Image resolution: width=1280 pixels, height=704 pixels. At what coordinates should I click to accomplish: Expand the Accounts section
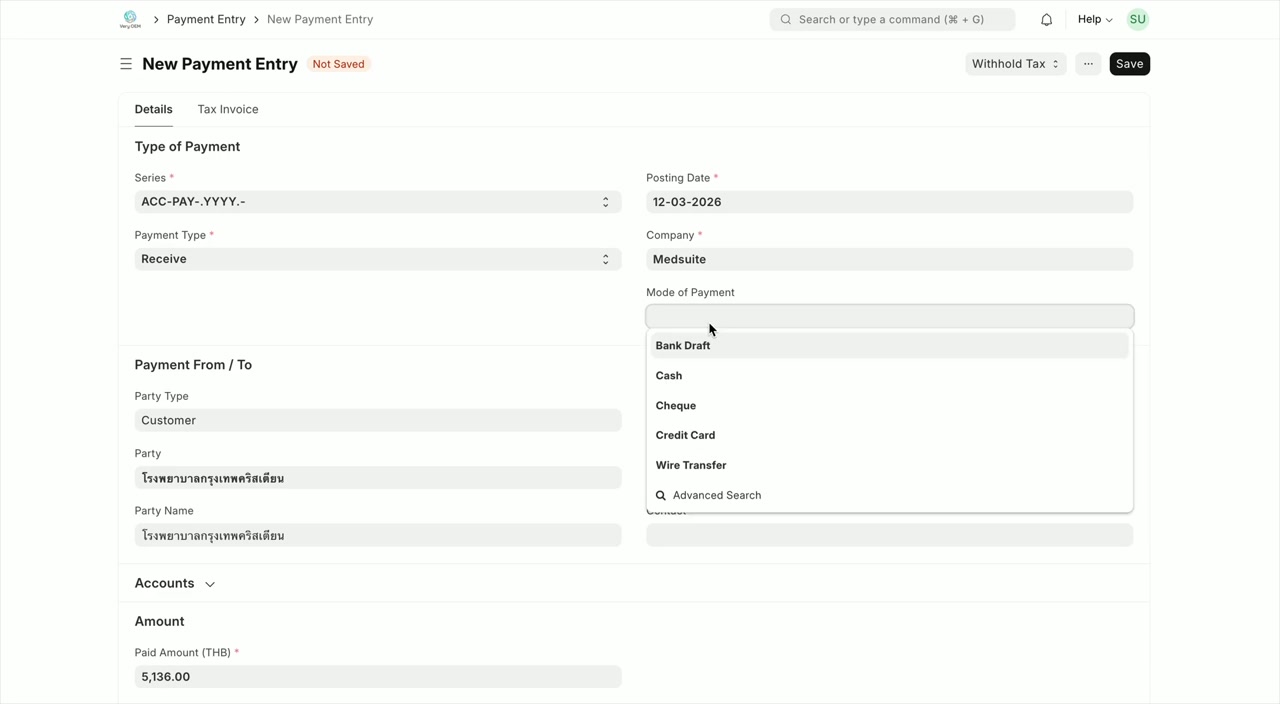click(x=175, y=584)
